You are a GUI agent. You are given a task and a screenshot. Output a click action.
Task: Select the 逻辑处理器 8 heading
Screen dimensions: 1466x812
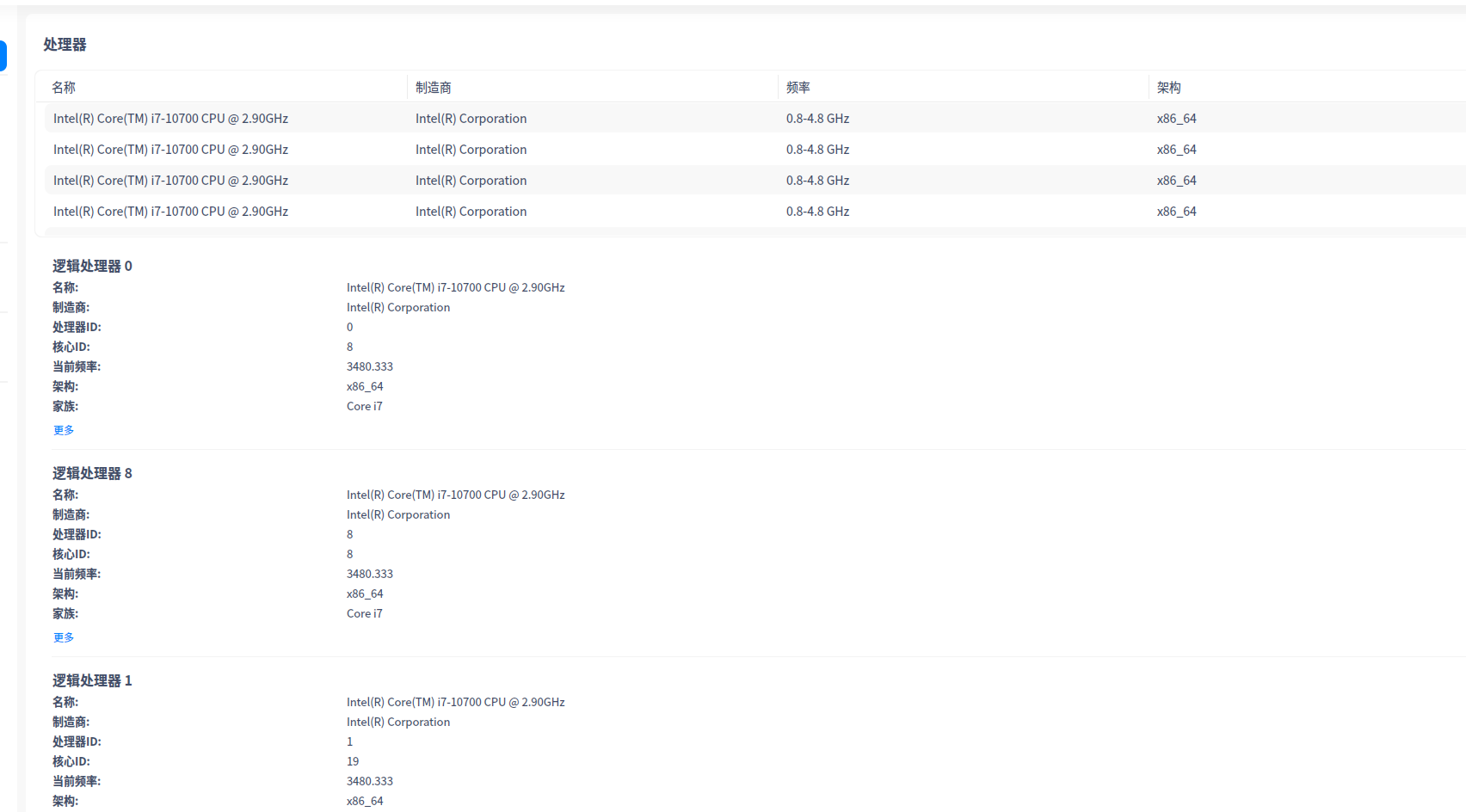point(92,473)
